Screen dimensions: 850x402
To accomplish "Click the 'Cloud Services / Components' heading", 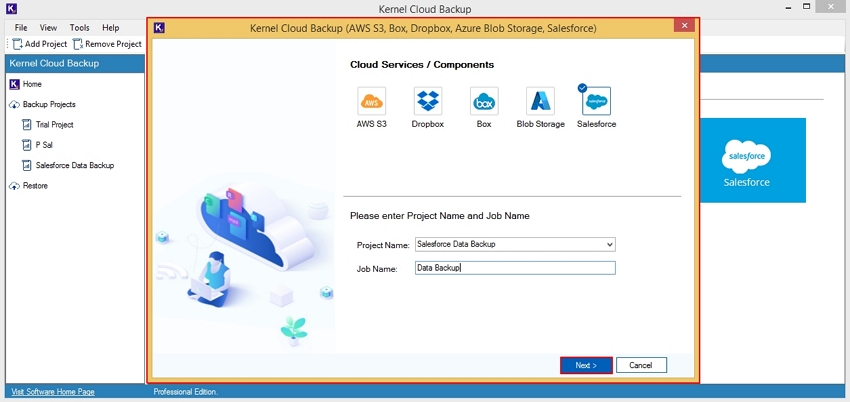I will (x=422, y=65).
